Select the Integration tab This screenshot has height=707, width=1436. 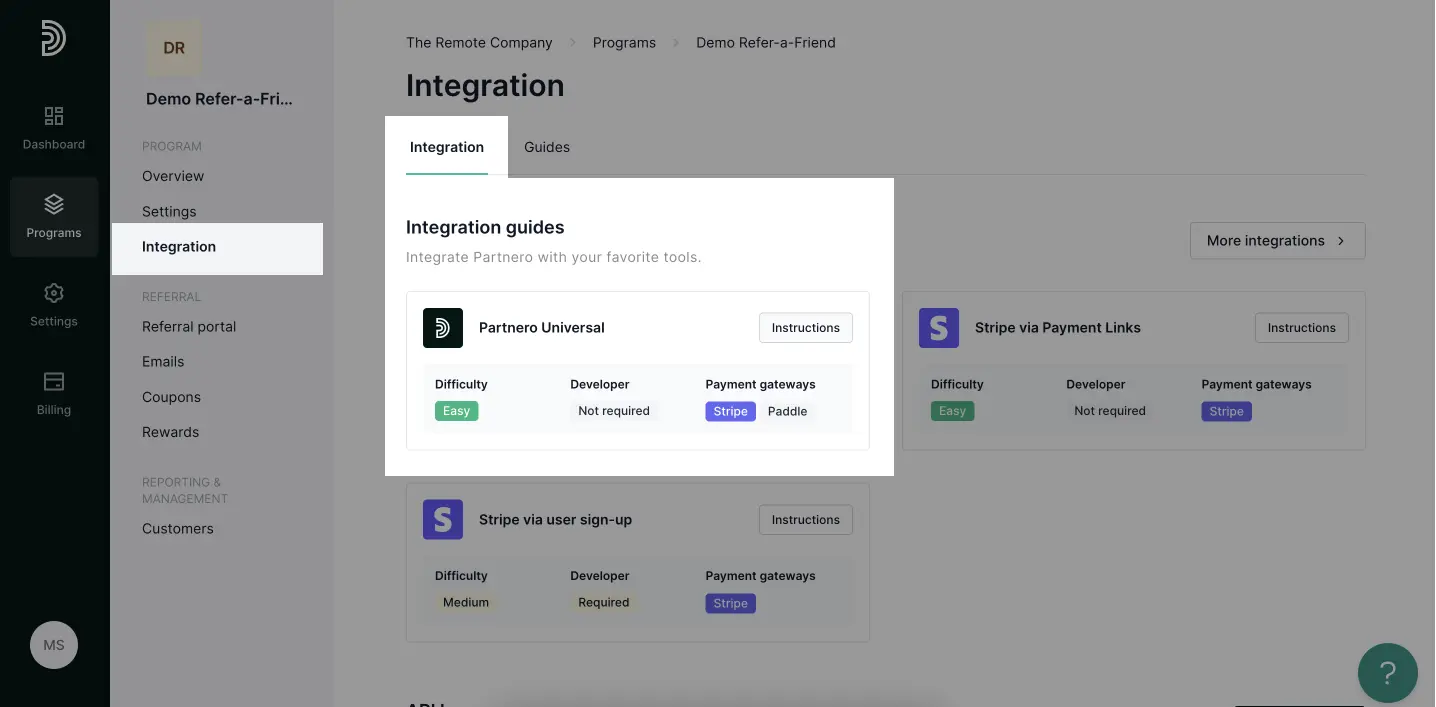[x=447, y=147]
